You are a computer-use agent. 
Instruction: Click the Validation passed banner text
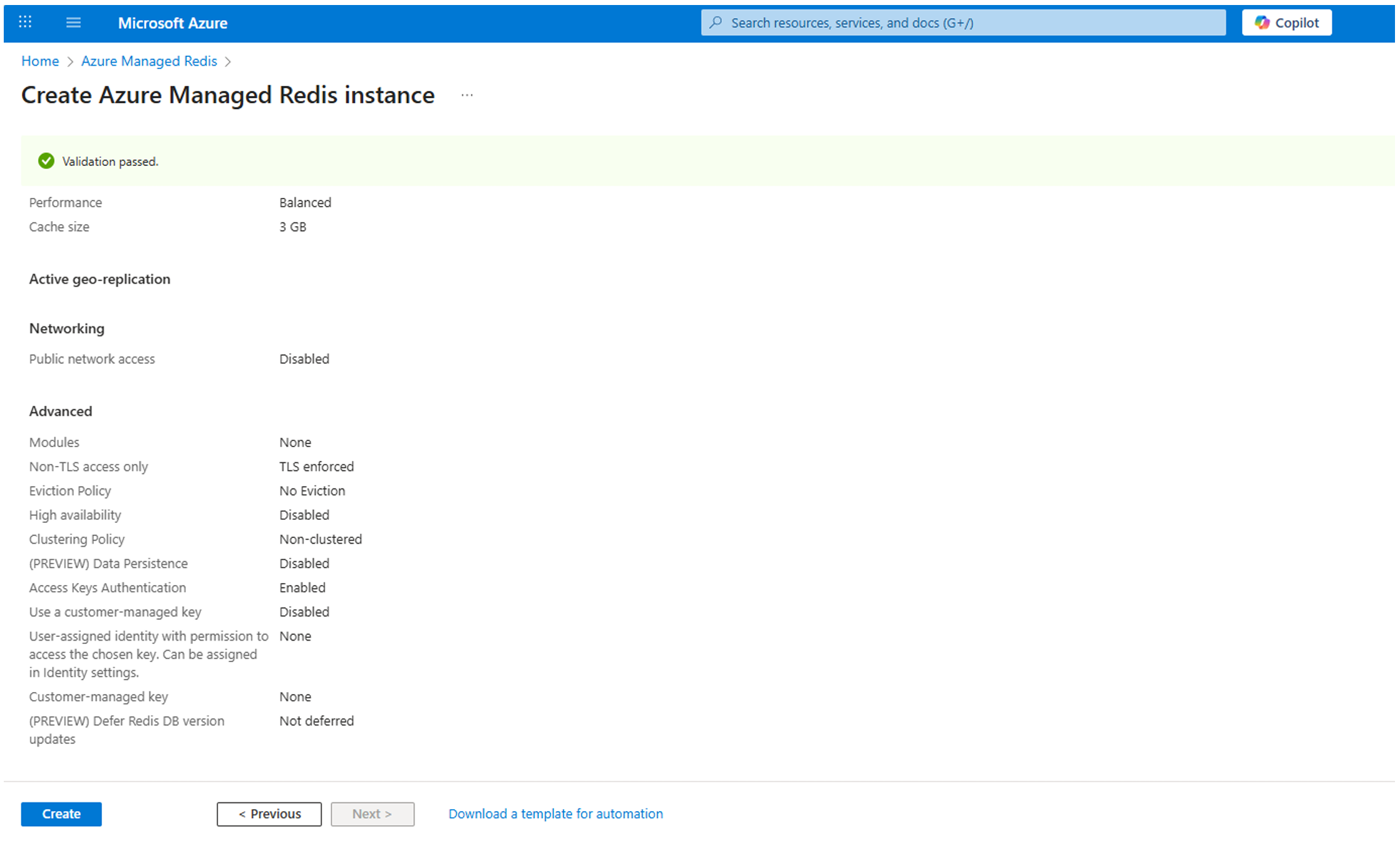pos(110,162)
